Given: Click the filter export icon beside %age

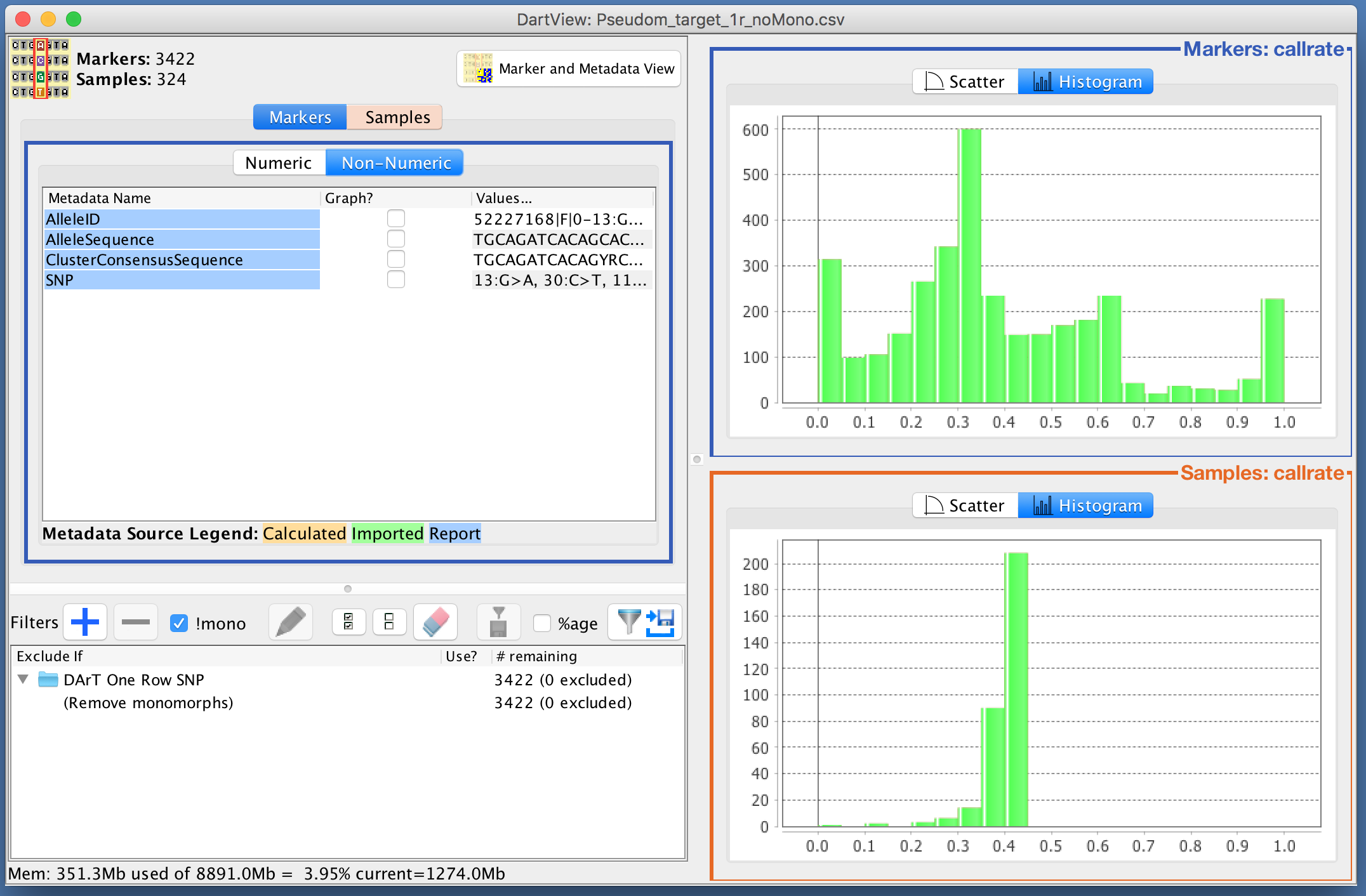Looking at the screenshot, I should 645,623.
